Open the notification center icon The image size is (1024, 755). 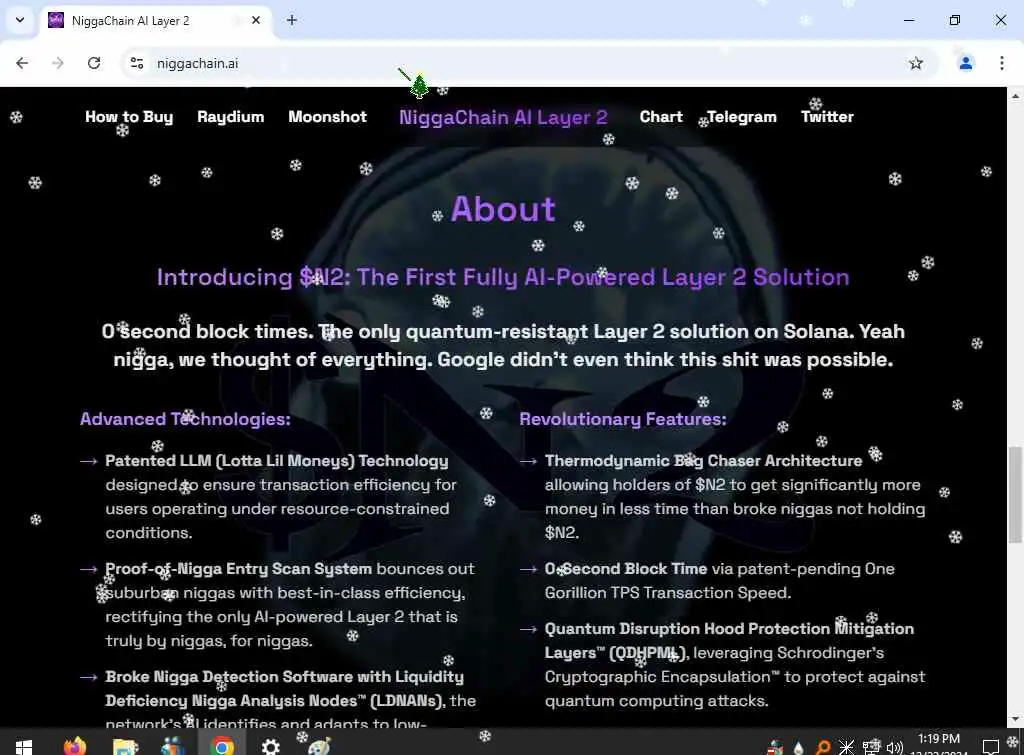(991, 747)
